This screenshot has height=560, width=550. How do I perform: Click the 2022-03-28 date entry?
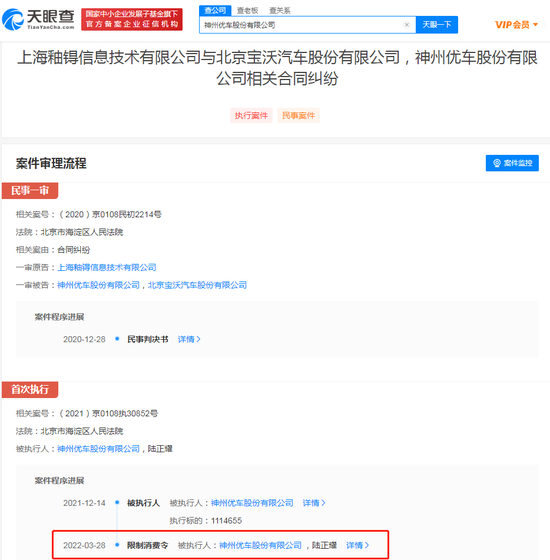tap(84, 545)
